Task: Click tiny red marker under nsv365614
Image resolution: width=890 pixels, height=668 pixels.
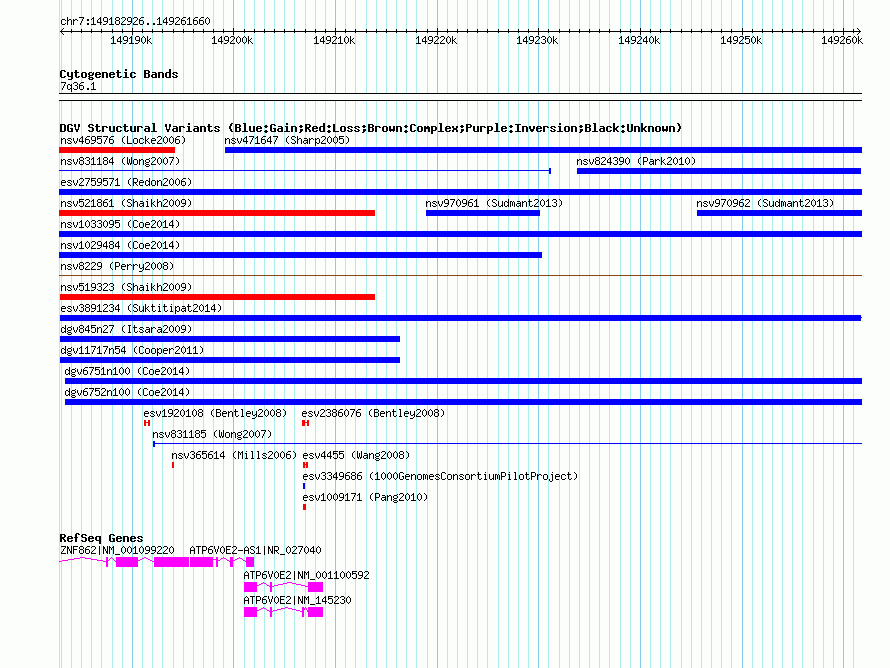Action: pos(173,465)
